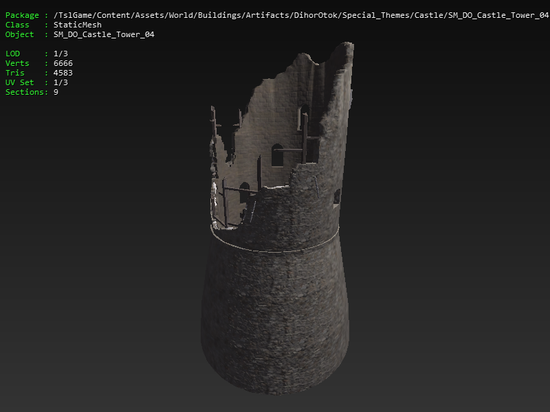Select the SM_DO_Castle_Tower_04 object name value

tap(104, 35)
